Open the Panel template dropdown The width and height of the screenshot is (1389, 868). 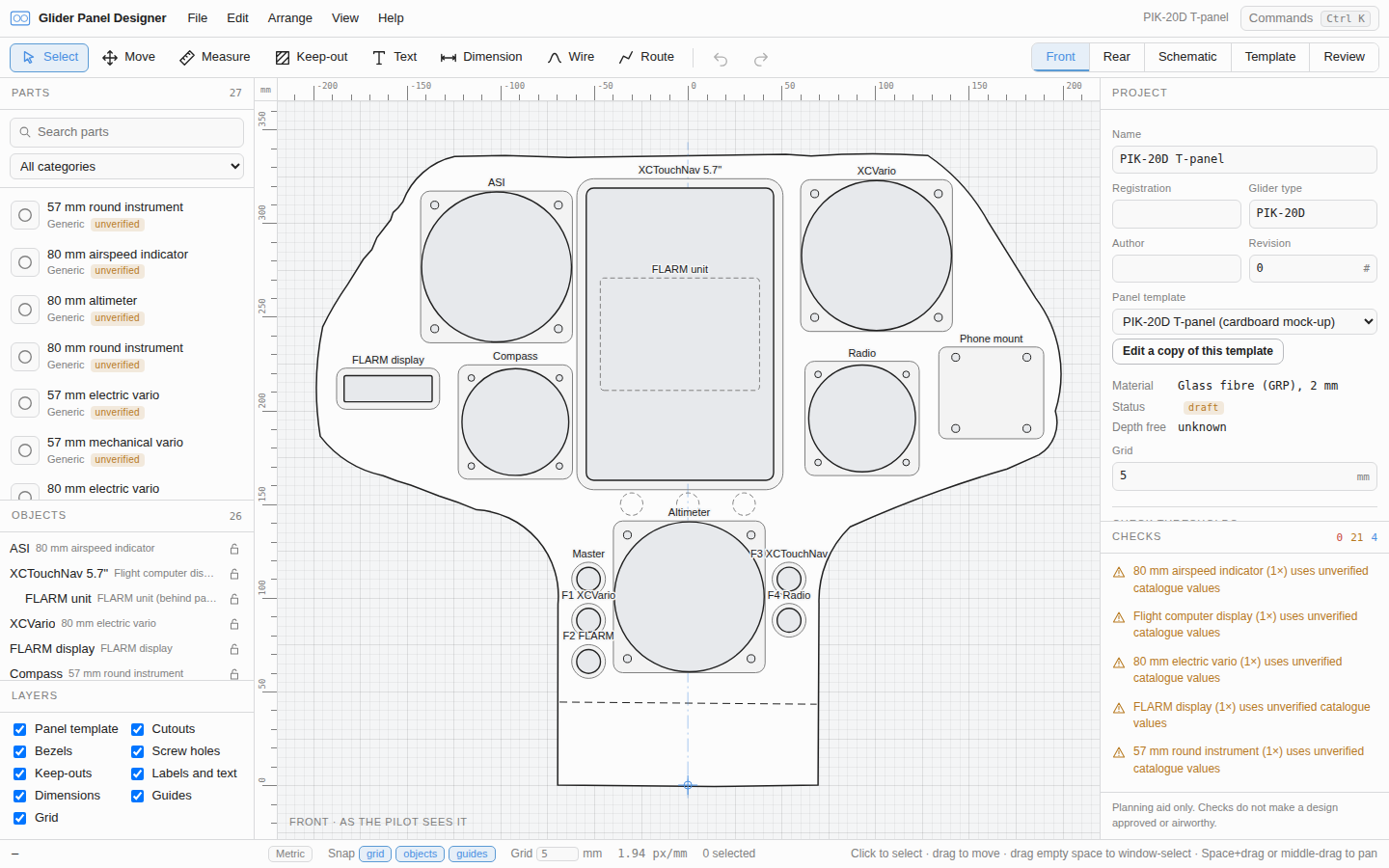pos(1244,322)
